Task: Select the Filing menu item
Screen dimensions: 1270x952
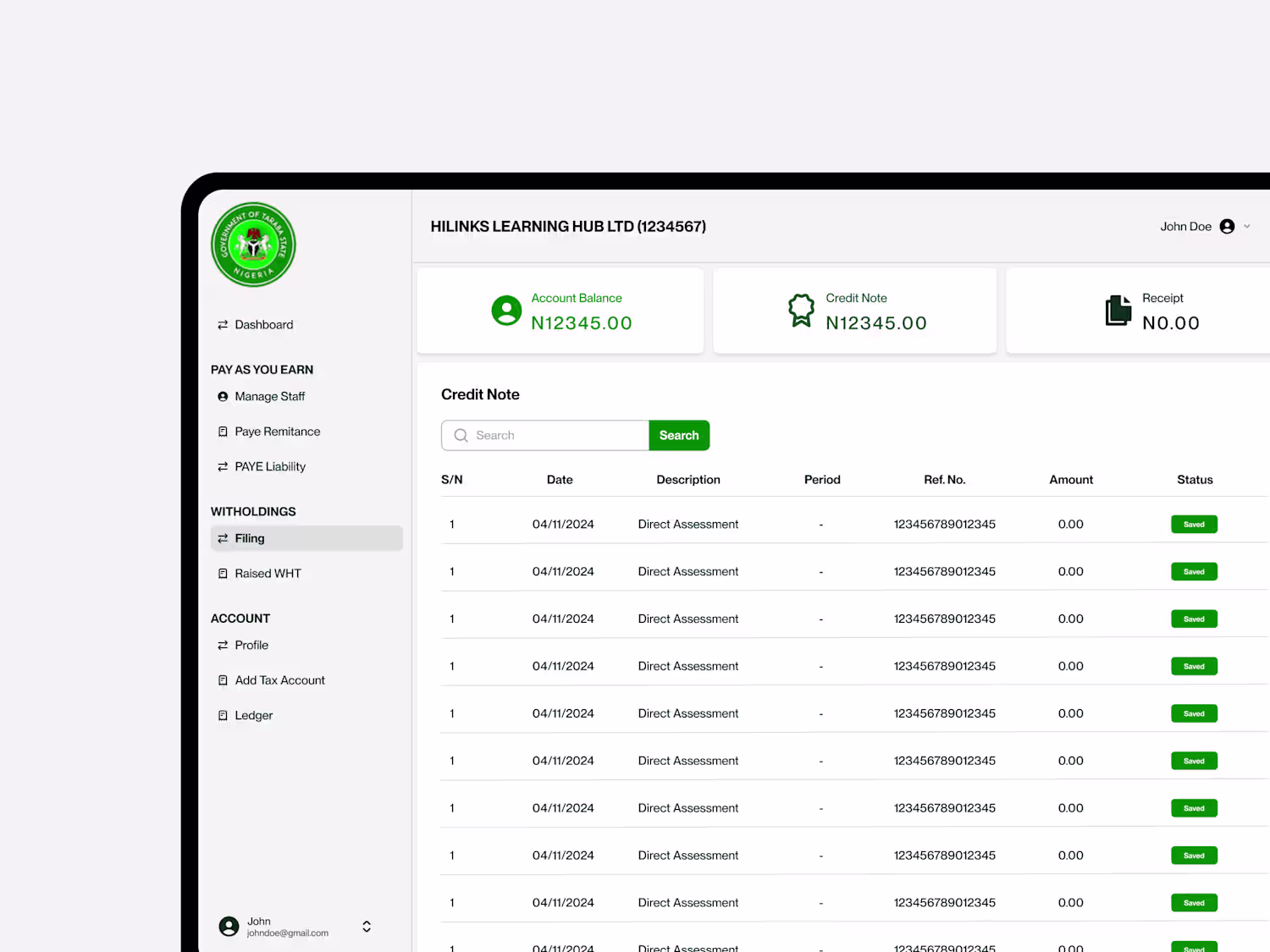Action: click(306, 538)
